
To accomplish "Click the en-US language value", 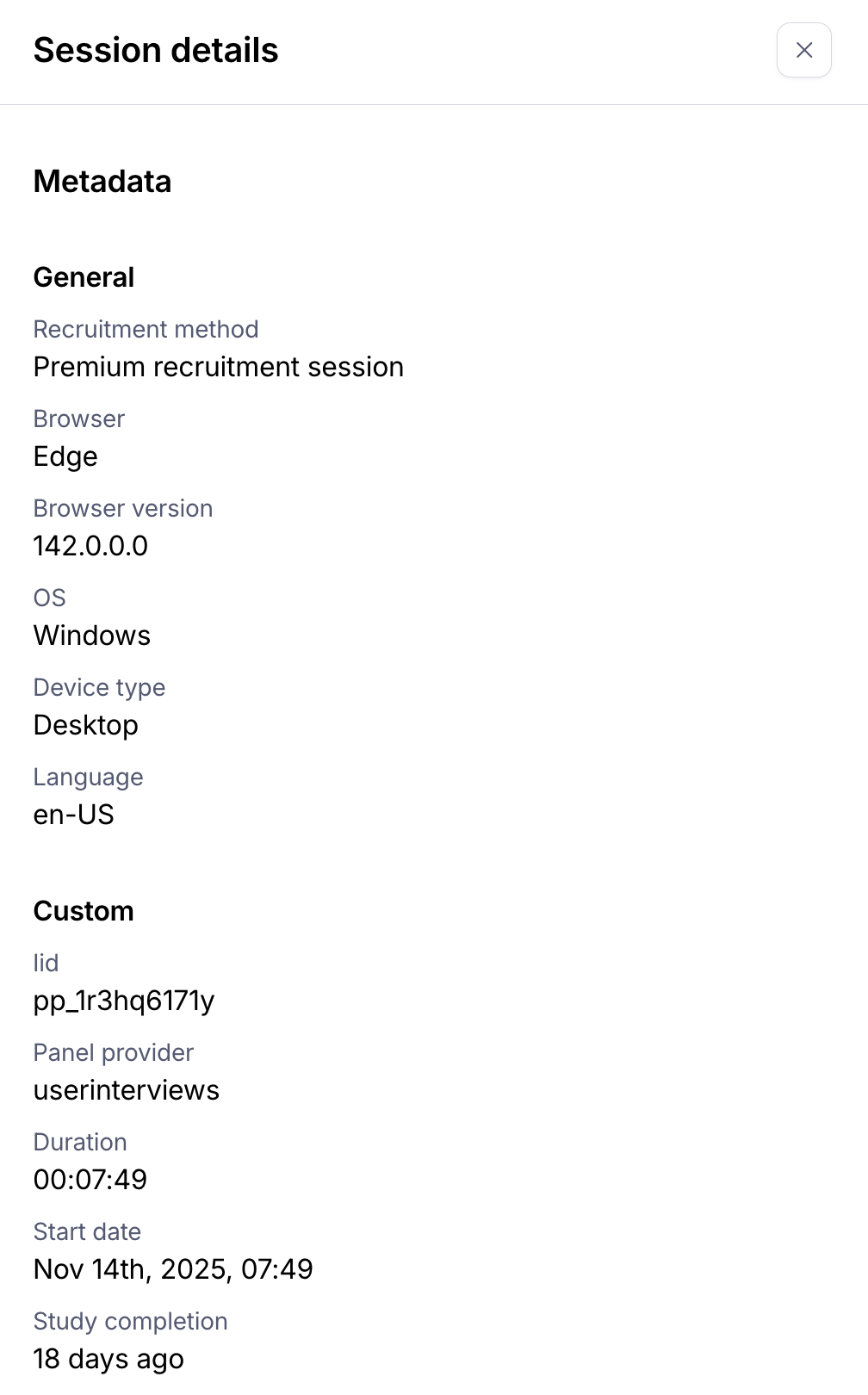I will click(73, 815).
